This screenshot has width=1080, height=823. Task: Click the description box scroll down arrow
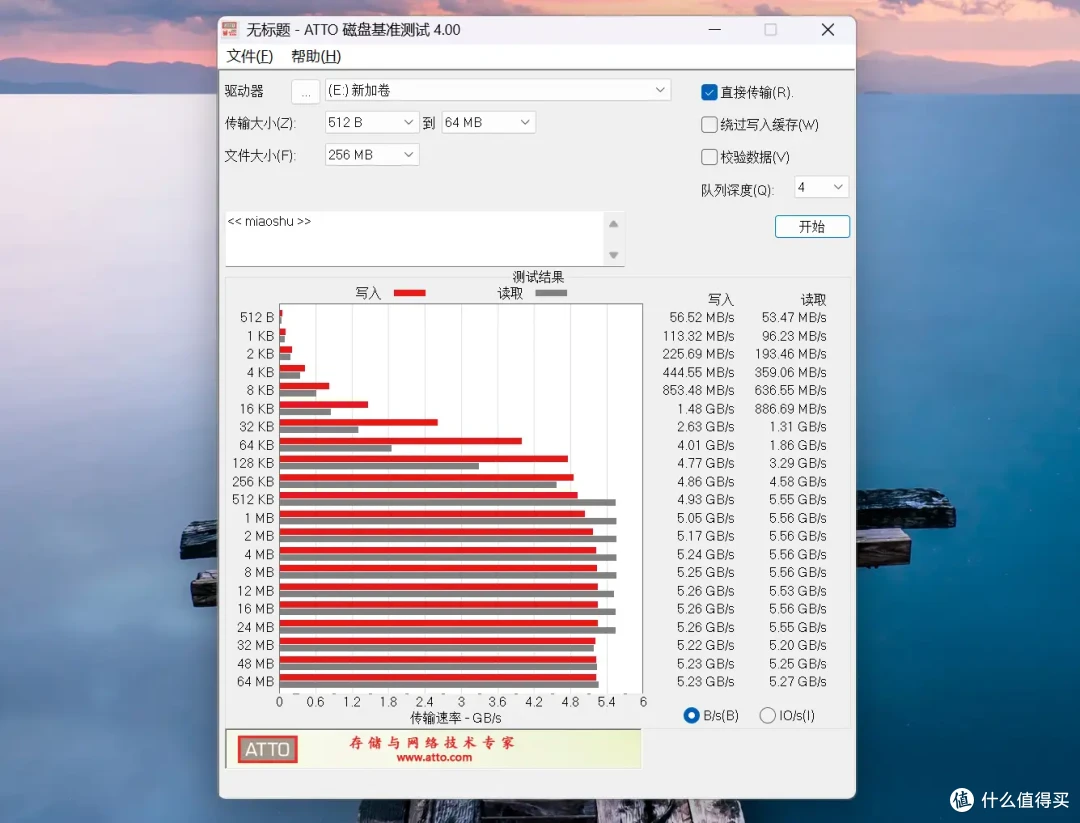point(614,256)
